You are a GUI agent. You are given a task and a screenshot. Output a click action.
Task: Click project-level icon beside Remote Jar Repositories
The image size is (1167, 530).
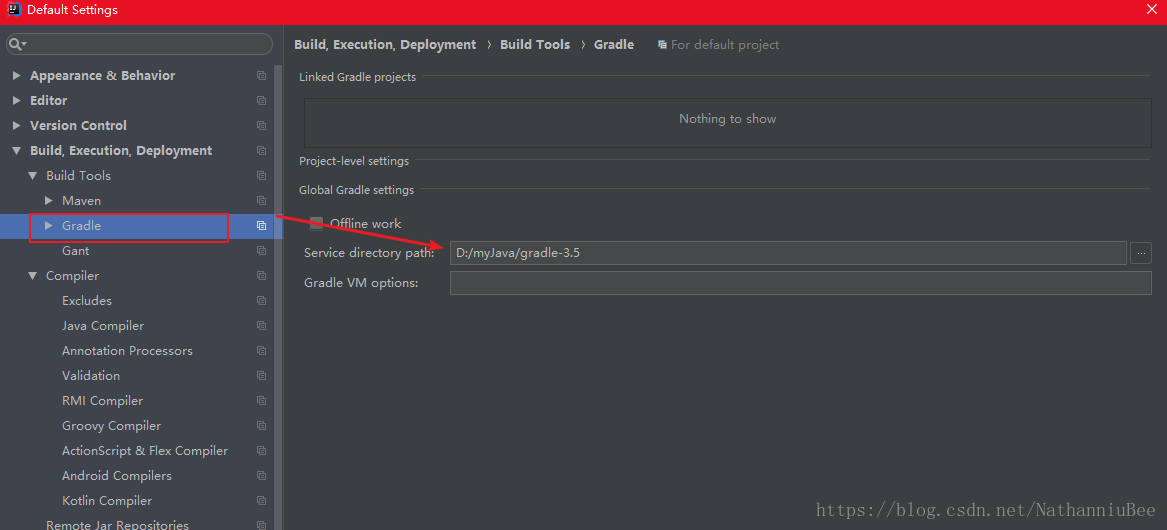click(x=261, y=525)
